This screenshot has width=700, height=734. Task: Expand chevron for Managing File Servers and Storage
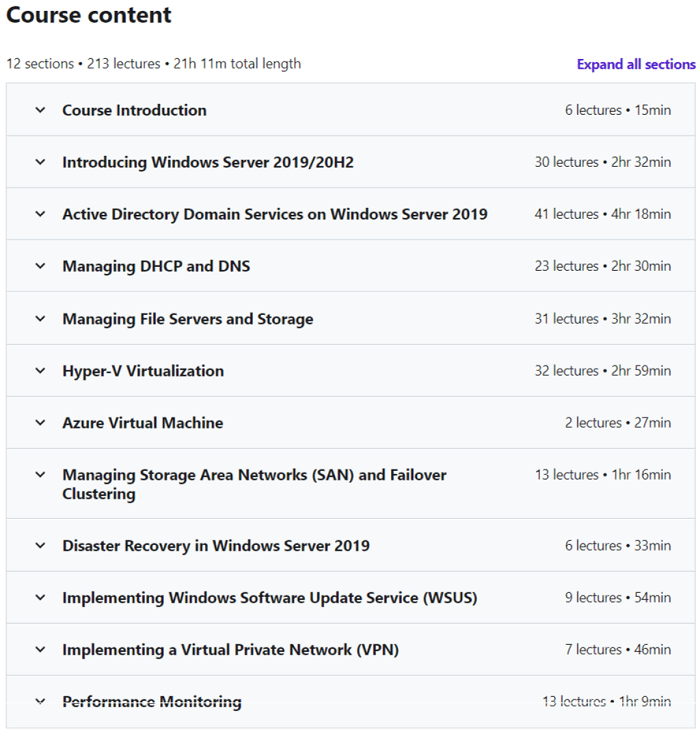[x=40, y=319]
